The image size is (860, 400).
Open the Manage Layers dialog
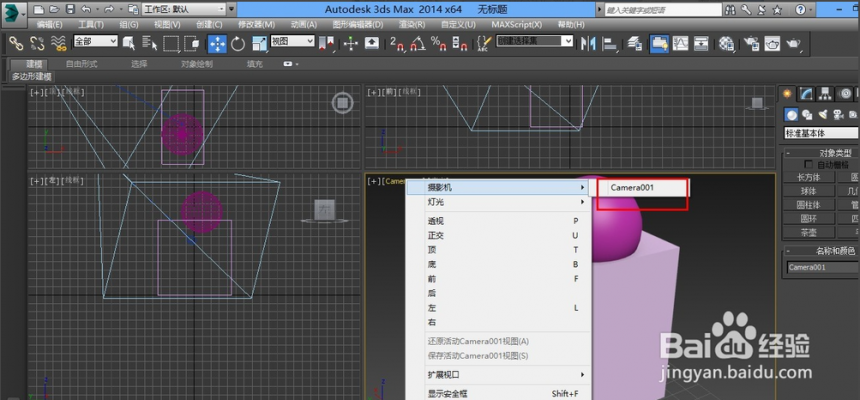[x=635, y=43]
